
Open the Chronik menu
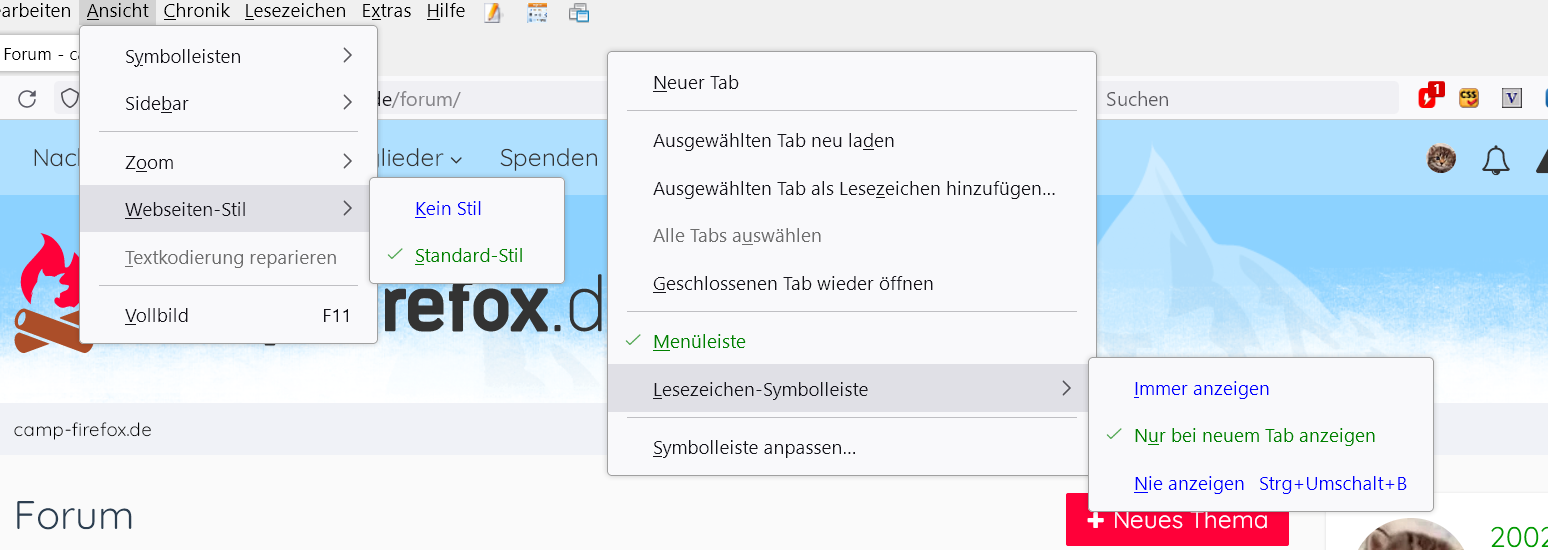point(196,12)
